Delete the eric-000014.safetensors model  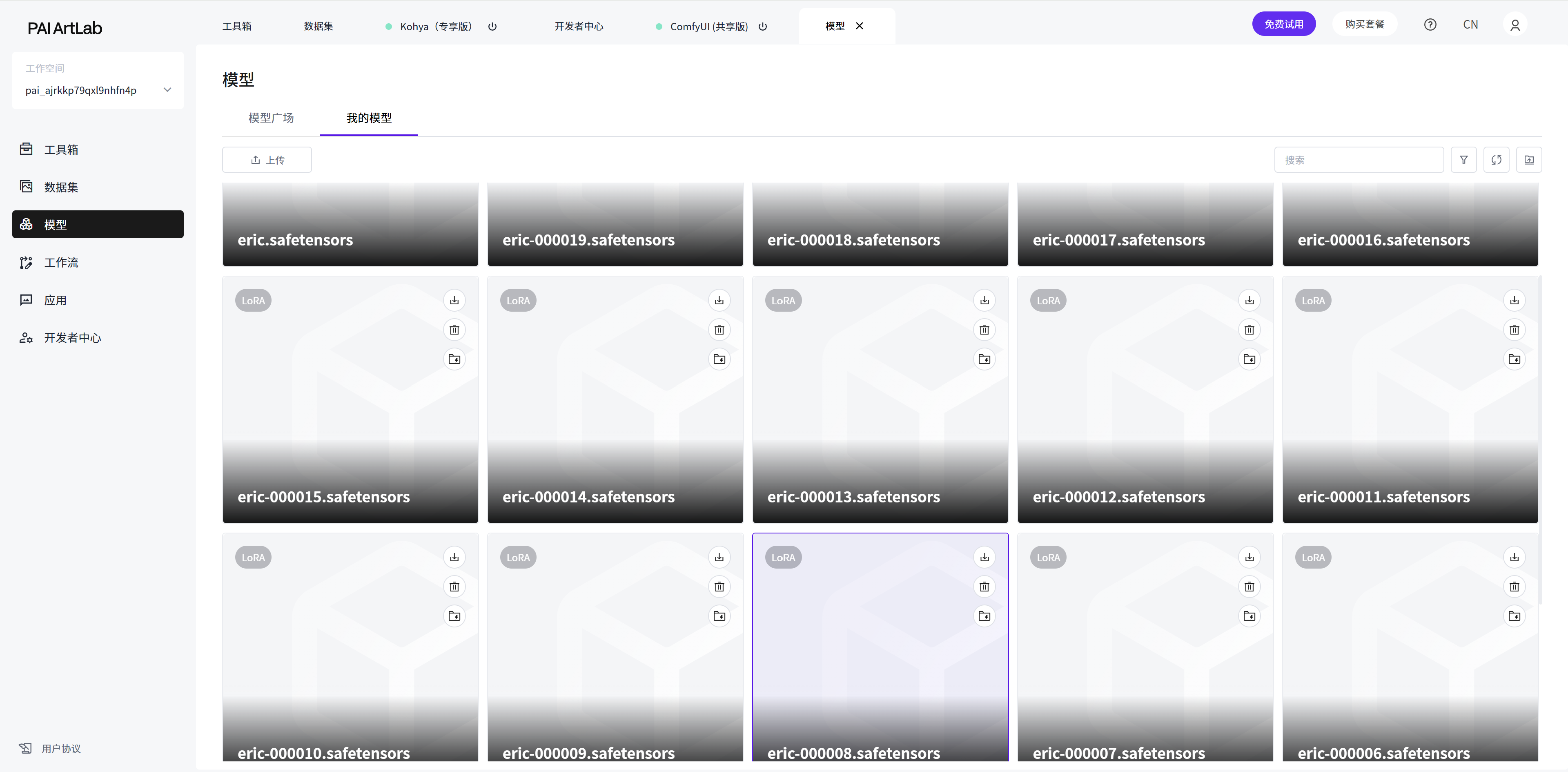tap(719, 329)
